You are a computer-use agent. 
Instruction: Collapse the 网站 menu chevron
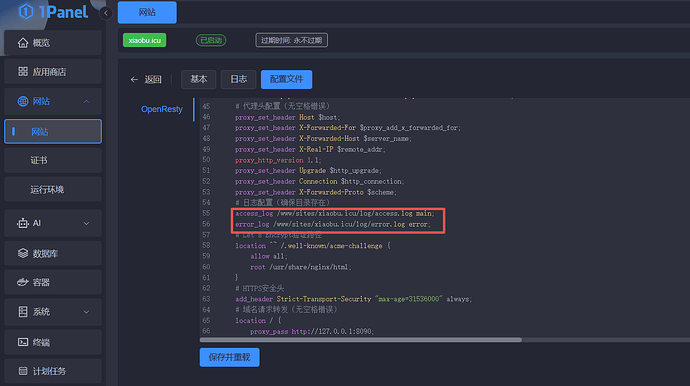[x=86, y=102]
